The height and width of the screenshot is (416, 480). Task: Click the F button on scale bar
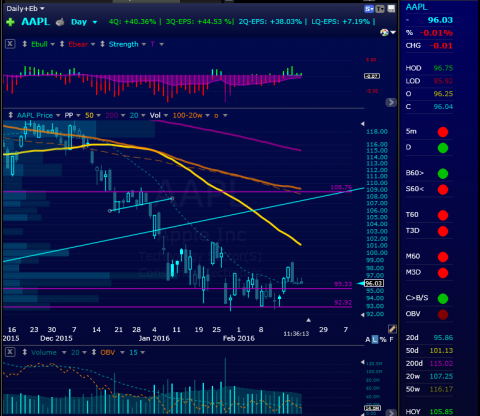[391, 339]
